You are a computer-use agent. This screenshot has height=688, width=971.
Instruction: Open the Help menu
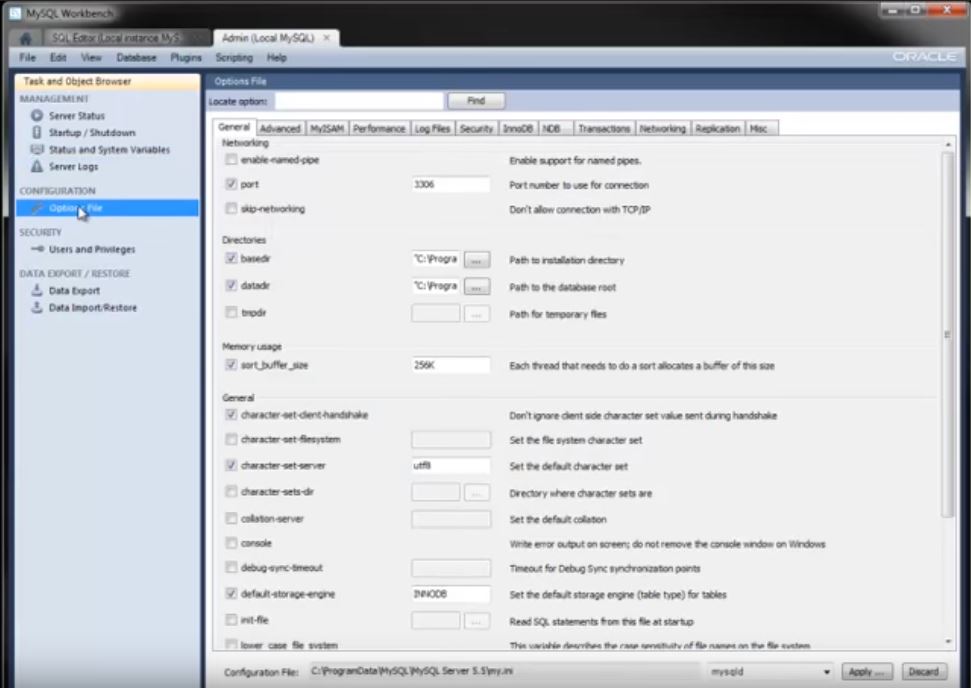click(x=277, y=58)
